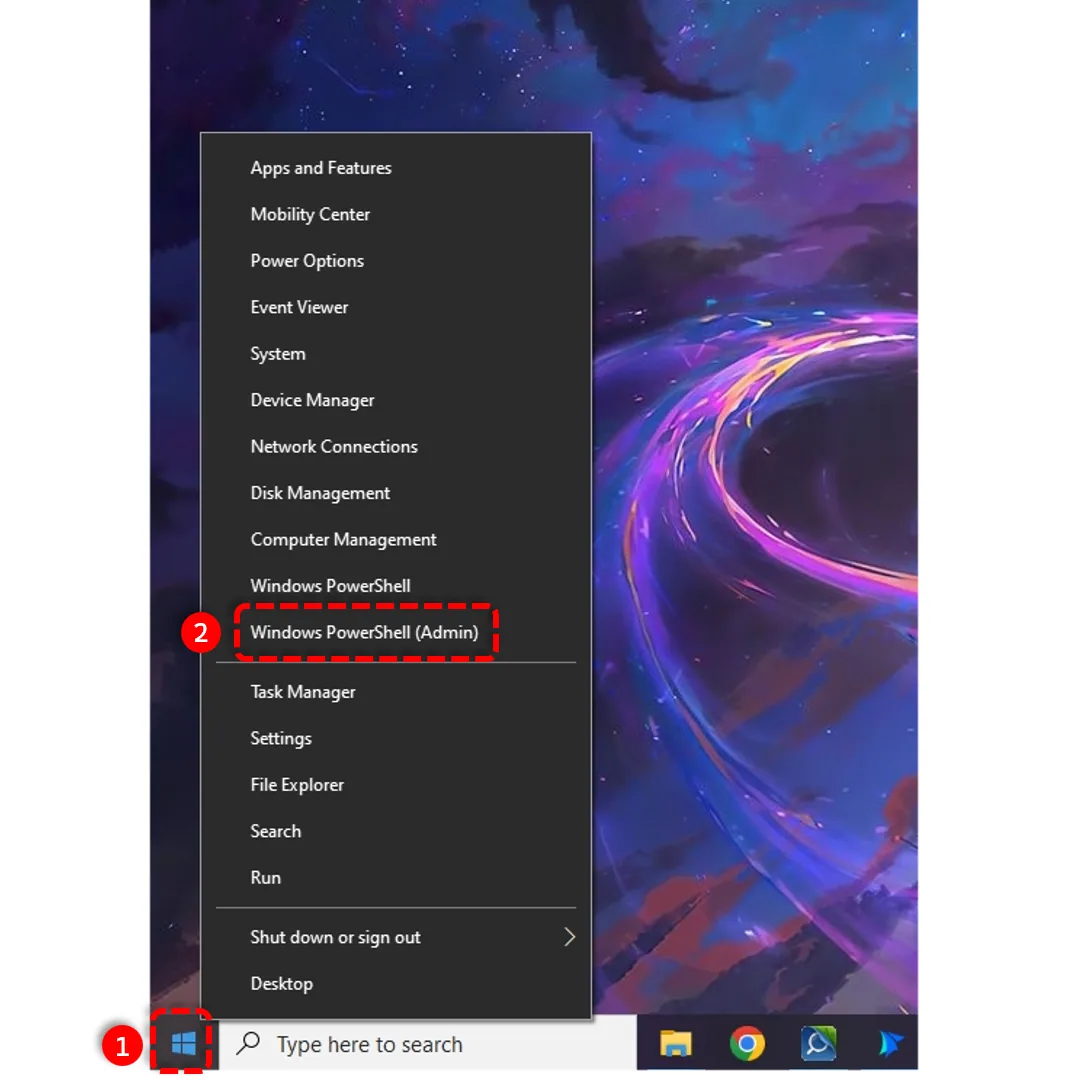1071x1079 pixels.
Task: Click the Windows Start button
Action: pyautogui.click(x=183, y=1044)
